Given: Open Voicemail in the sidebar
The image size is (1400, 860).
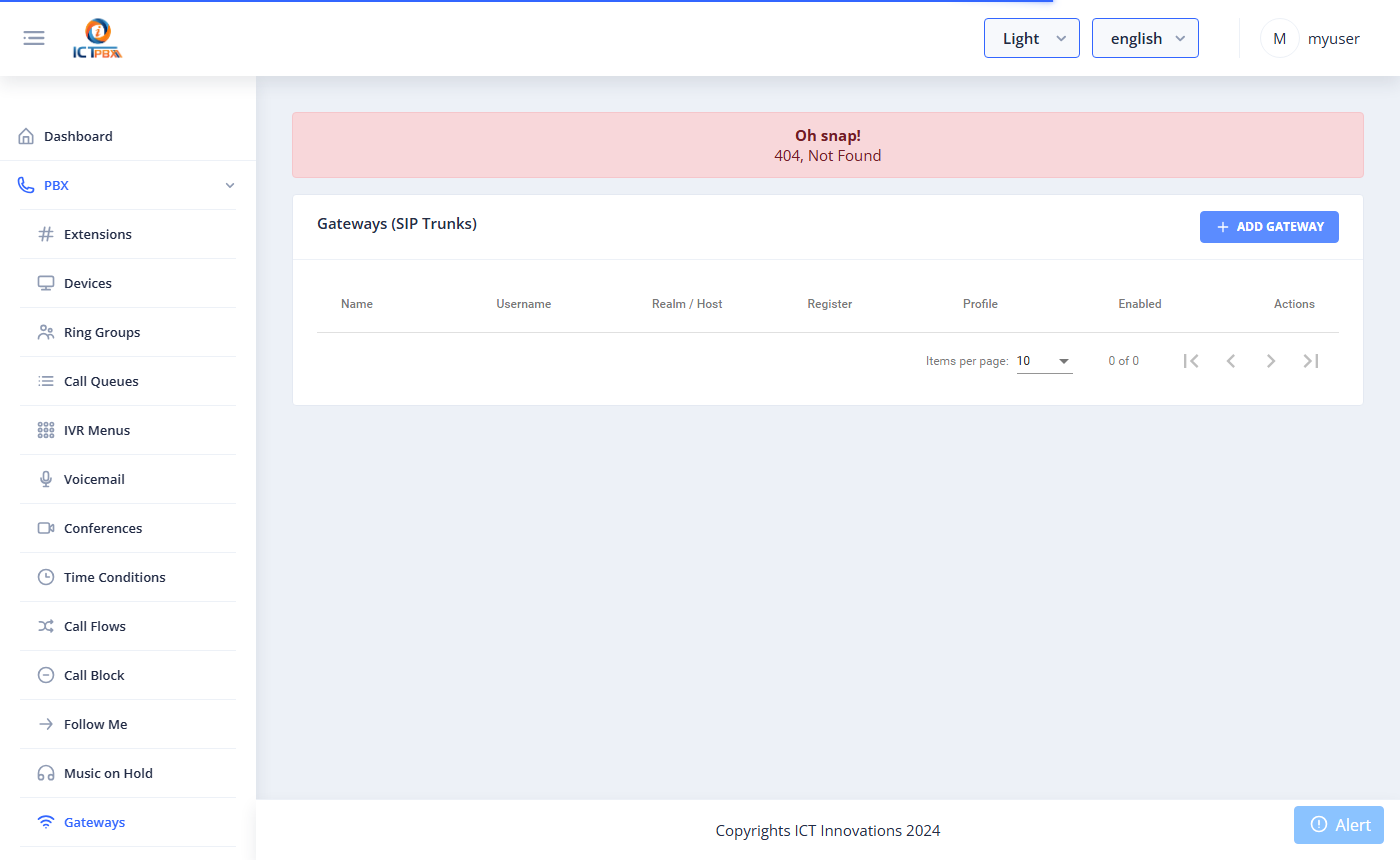Looking at the screenshot, I should click(128, 479).
